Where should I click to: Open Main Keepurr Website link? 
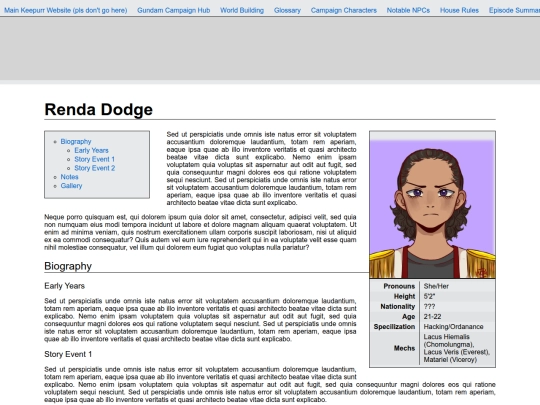tap(65, 10)
